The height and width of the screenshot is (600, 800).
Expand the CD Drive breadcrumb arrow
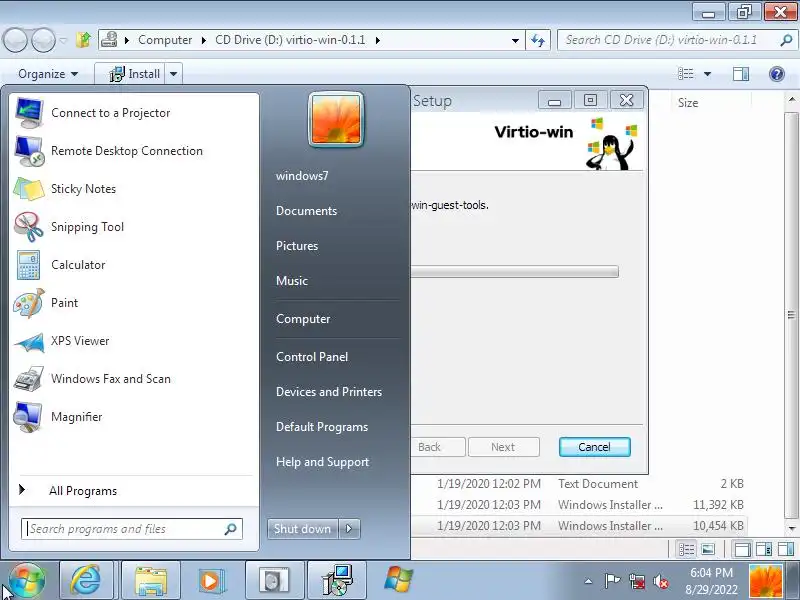click(378, 40)
